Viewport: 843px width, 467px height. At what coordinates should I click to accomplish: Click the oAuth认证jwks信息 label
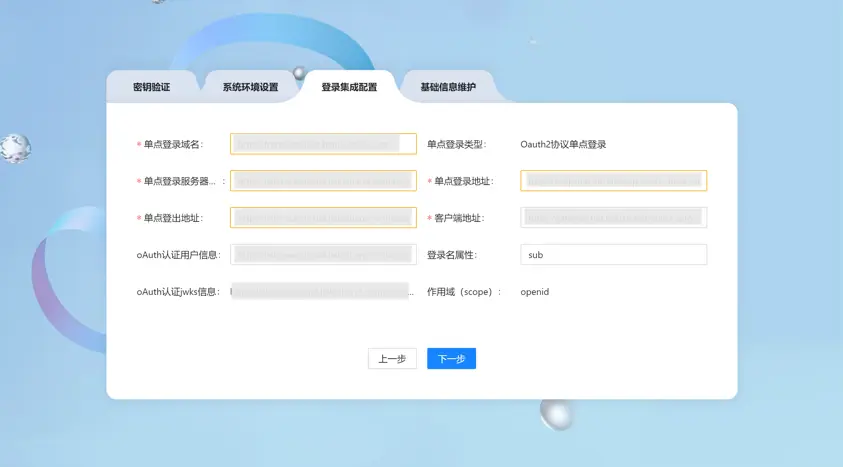pos(178,292)
